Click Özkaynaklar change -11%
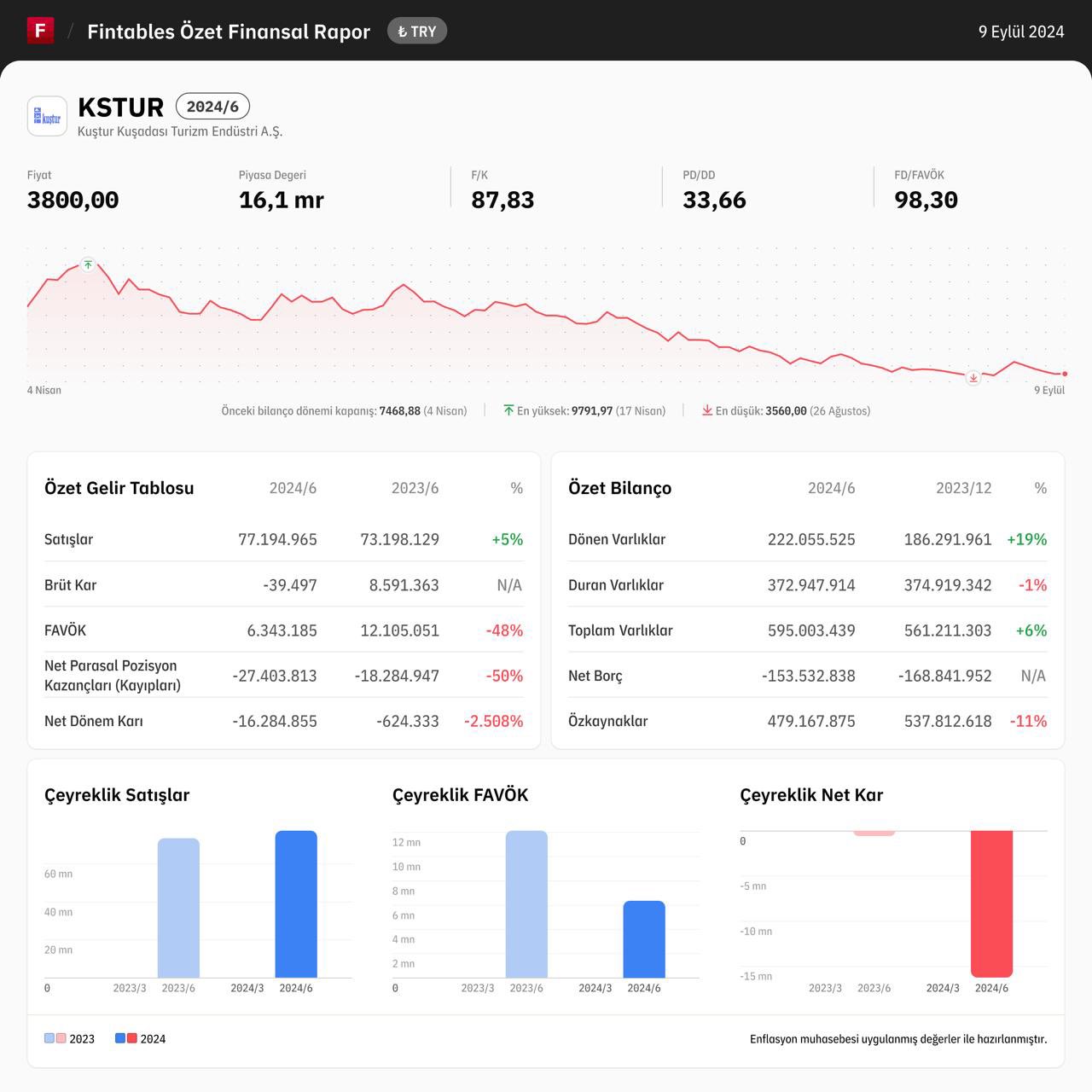Viewport: 1092px width, 1092px height. pyautogui.click(x=1028, y=721)
